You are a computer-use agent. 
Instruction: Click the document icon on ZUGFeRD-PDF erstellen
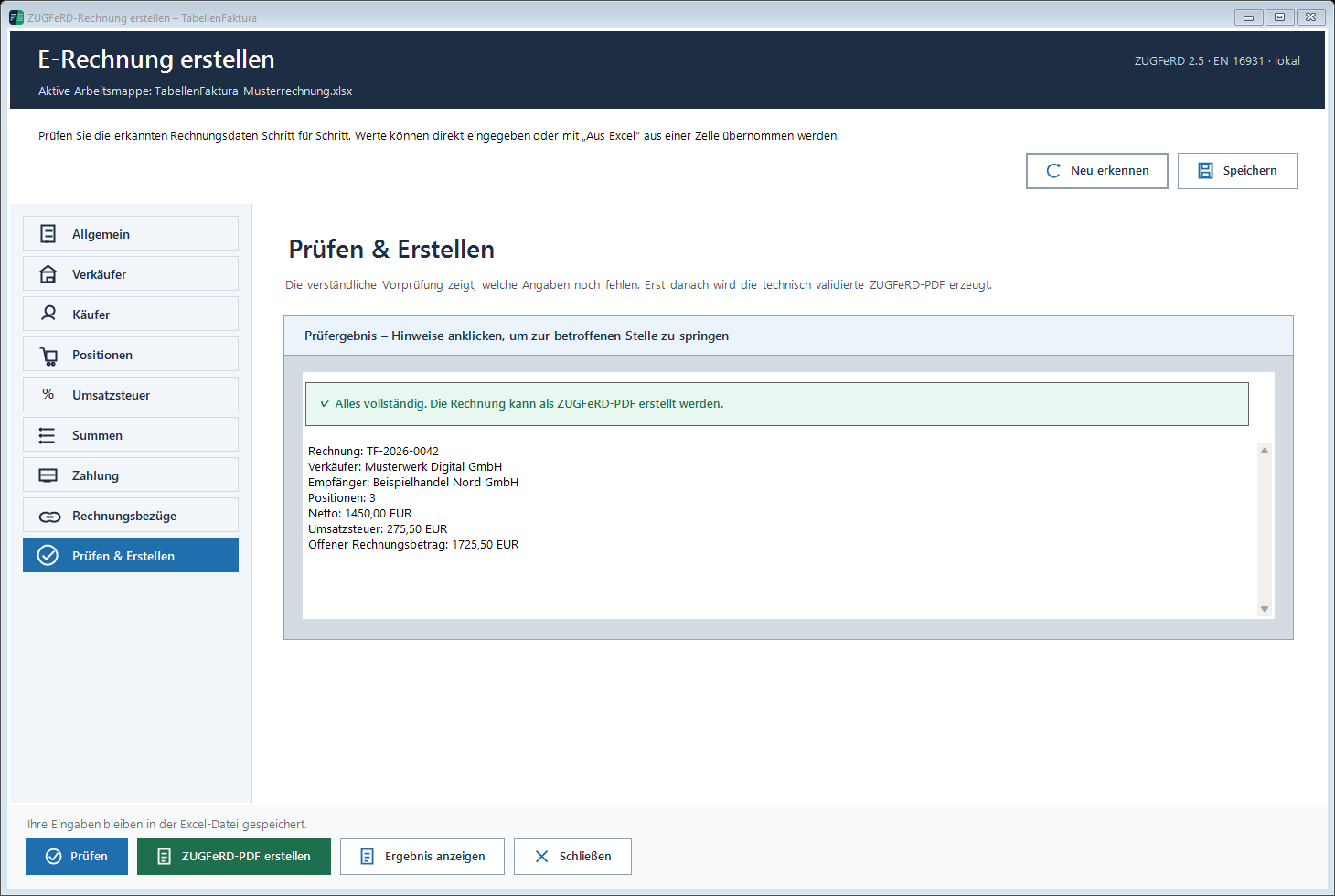point(165,857)
